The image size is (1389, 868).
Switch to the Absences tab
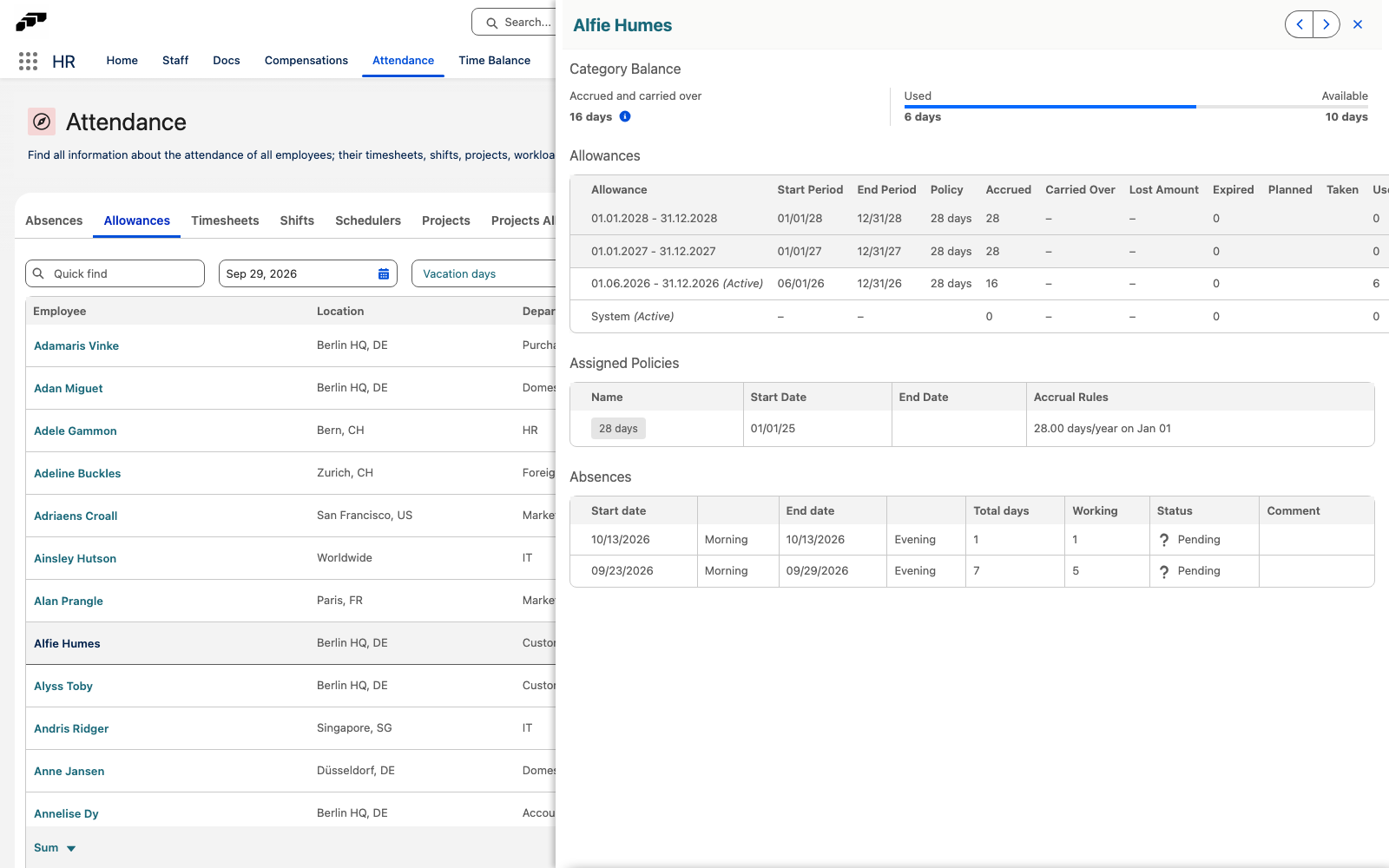pyautogui.click(x=54, y=220)
